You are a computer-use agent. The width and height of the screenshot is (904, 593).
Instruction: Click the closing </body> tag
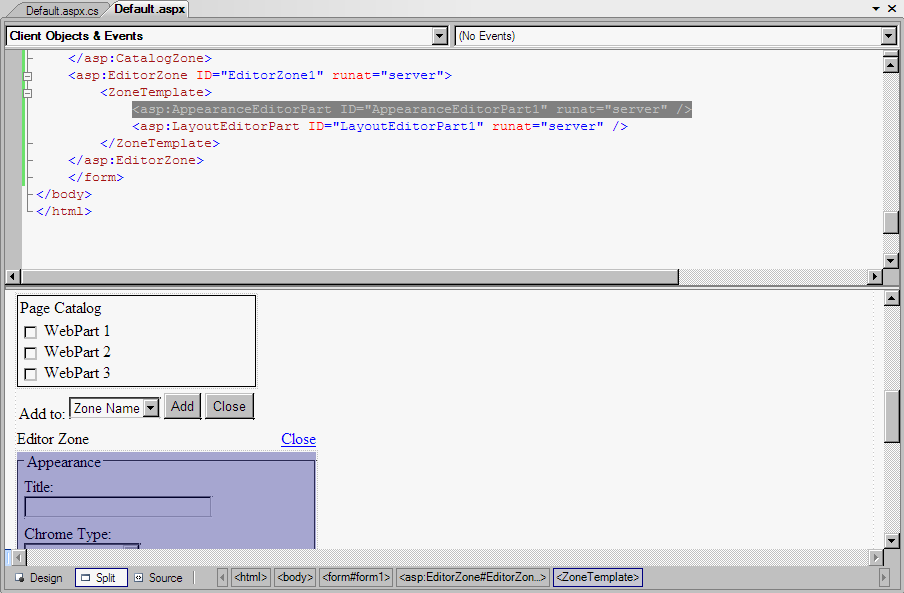pos(63,194)
